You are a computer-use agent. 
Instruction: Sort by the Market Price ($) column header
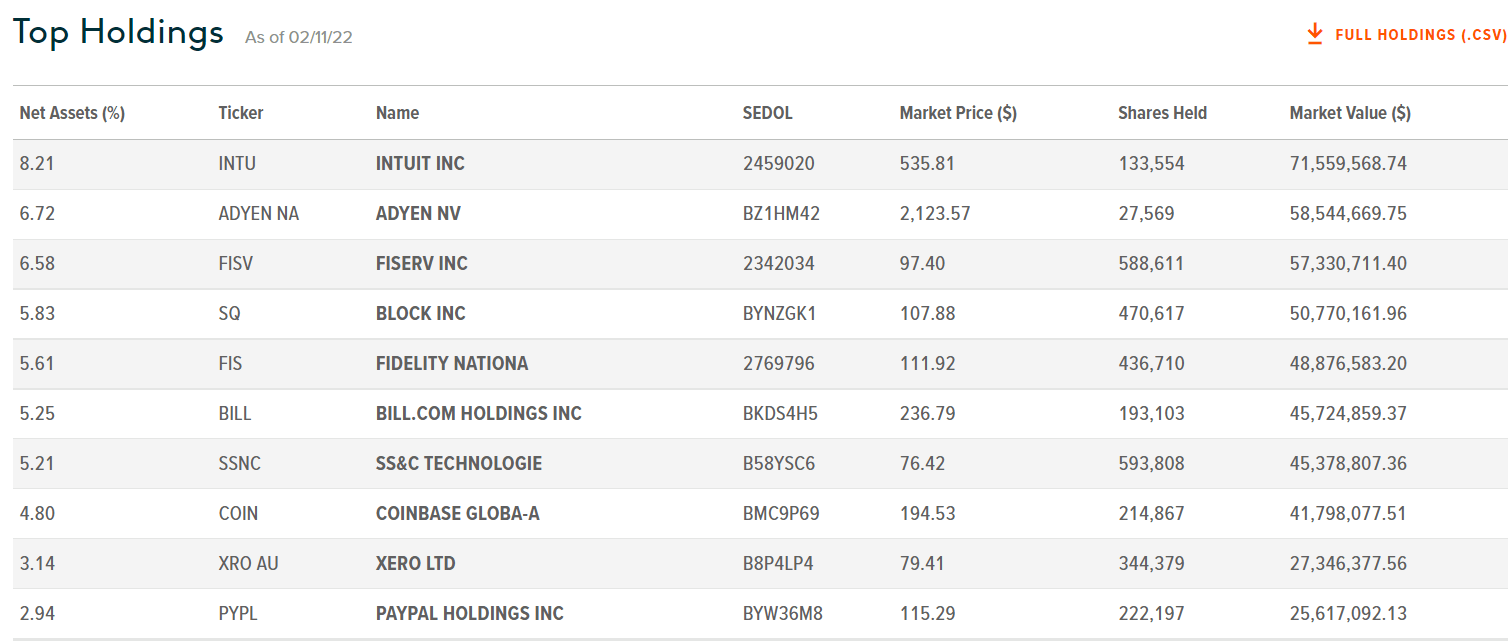956,112
